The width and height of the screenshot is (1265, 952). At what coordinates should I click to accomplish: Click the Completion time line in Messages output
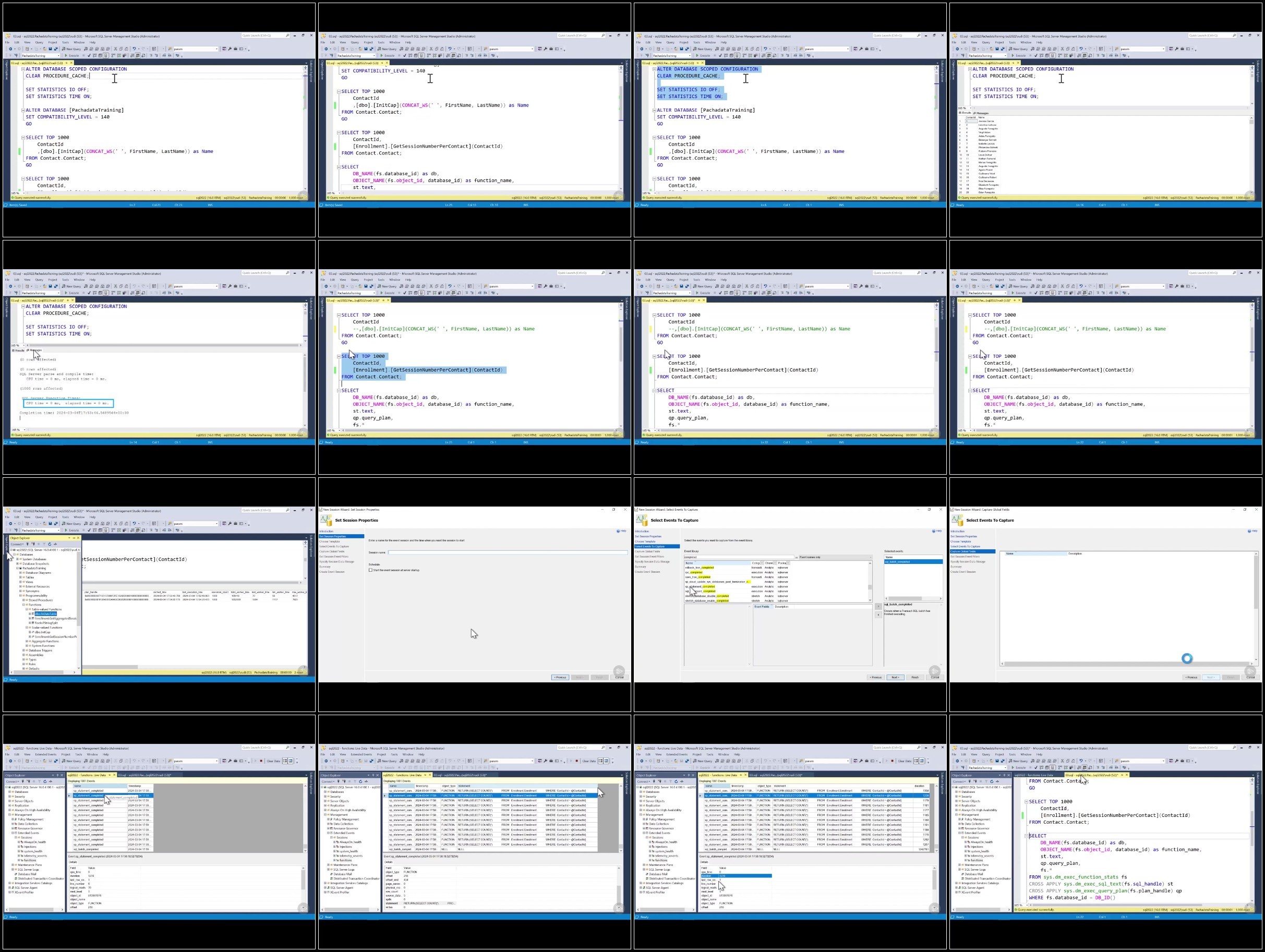point(75,413)
